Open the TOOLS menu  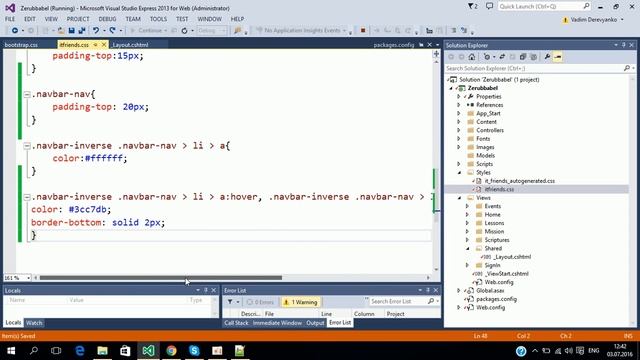158,19
